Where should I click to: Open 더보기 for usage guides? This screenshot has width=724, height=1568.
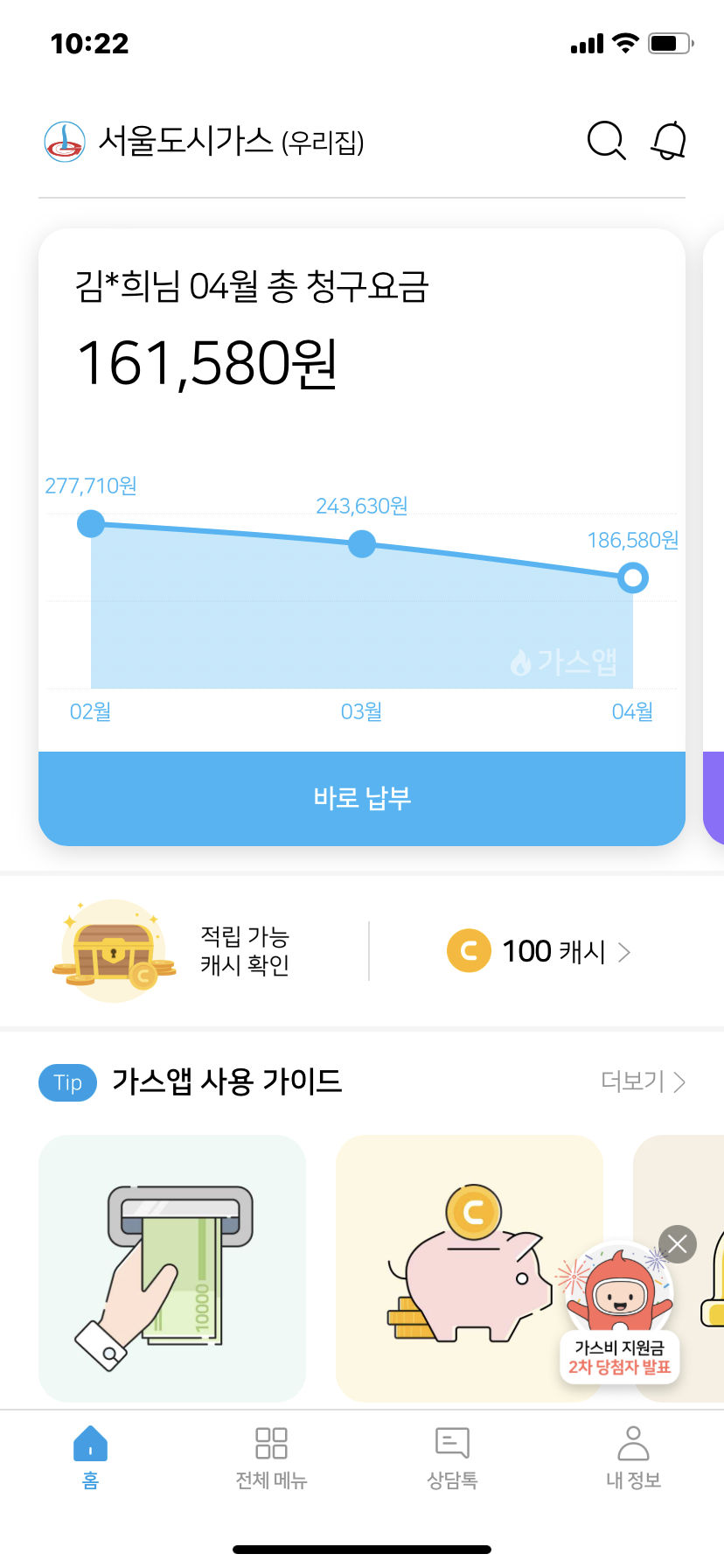pos(643,1082)
